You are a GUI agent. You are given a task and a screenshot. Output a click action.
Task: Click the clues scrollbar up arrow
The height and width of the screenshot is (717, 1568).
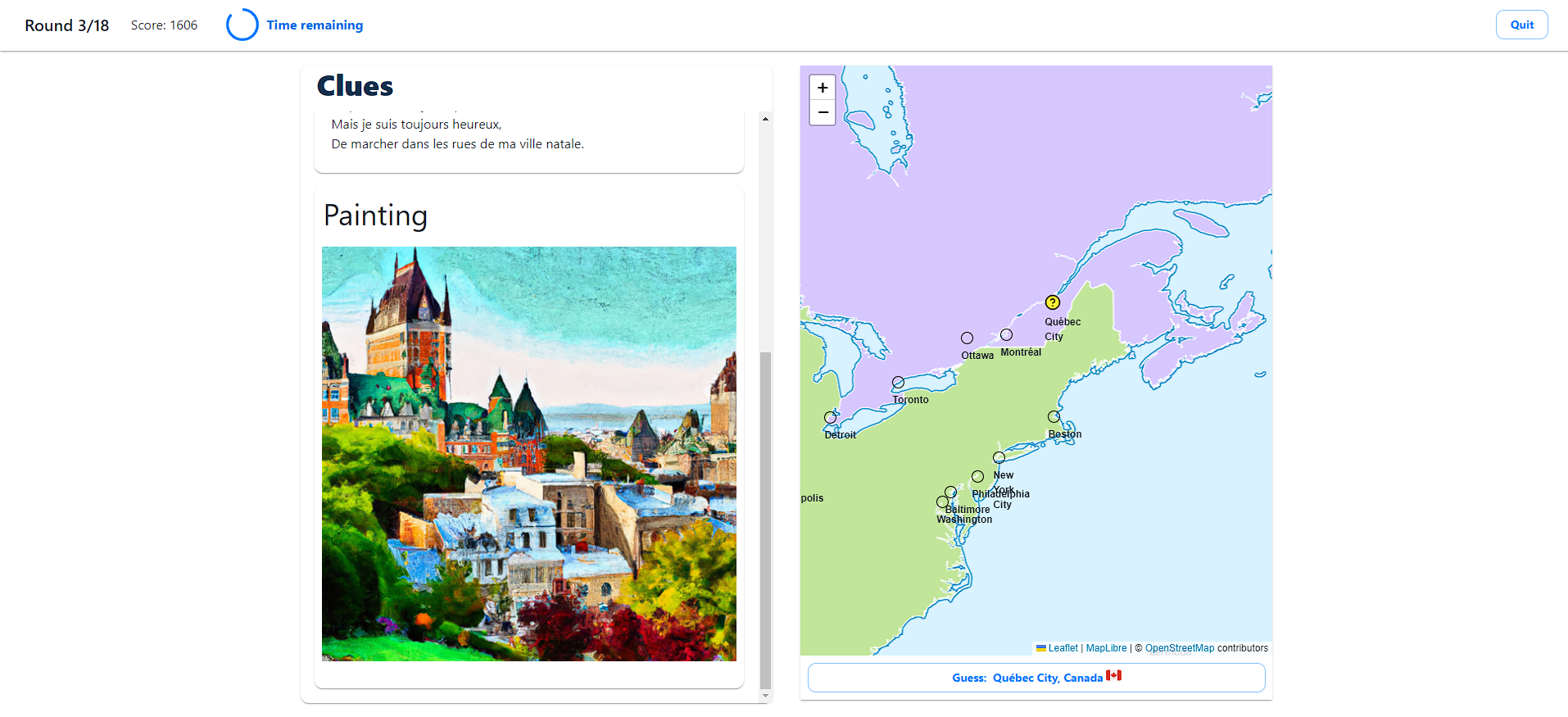pos(765,119)
